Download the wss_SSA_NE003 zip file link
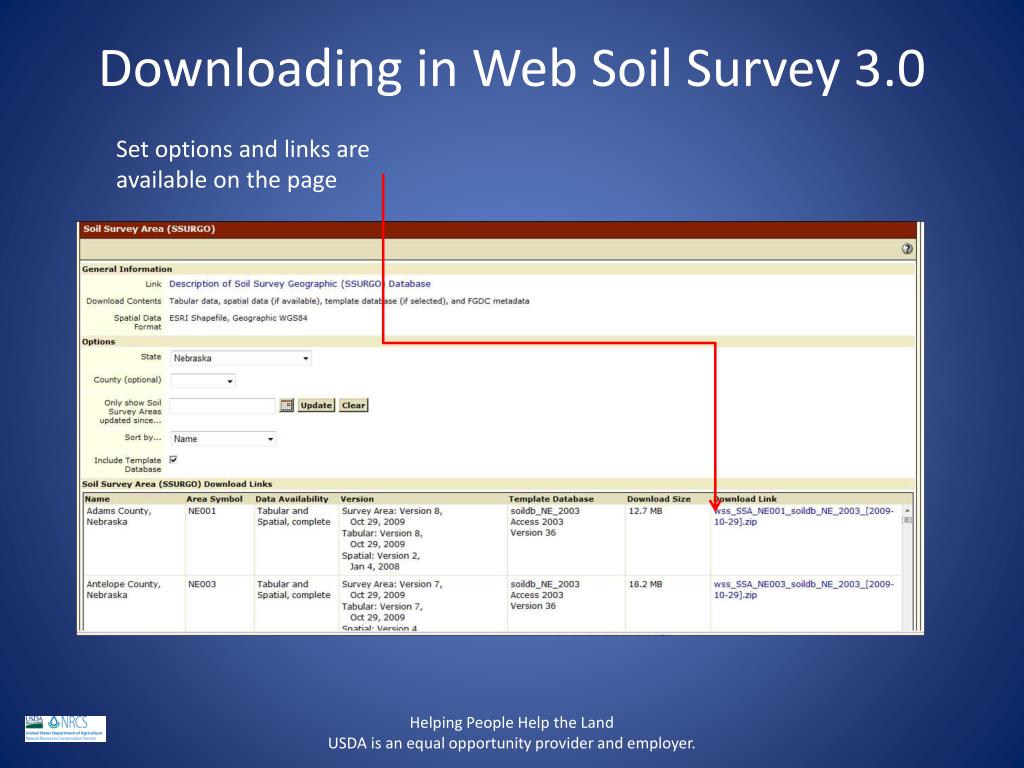The height and width of the screenshot is (768, 1024). pos(804,589)
